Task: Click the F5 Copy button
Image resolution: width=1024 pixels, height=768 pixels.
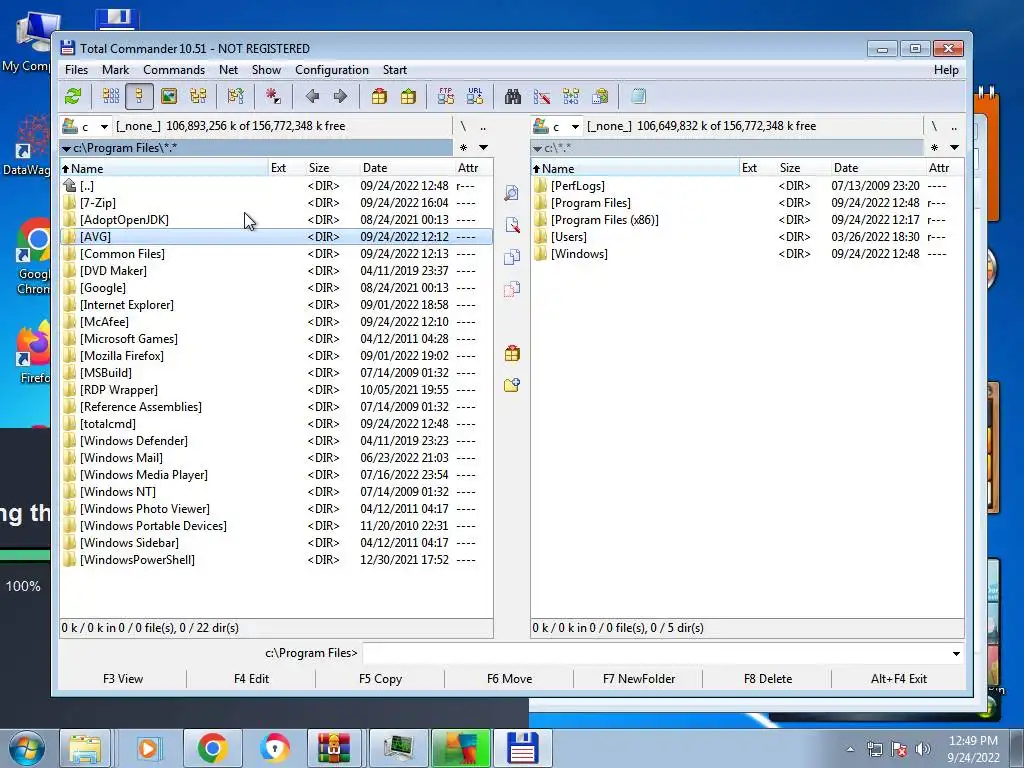Action: [380, 679]
